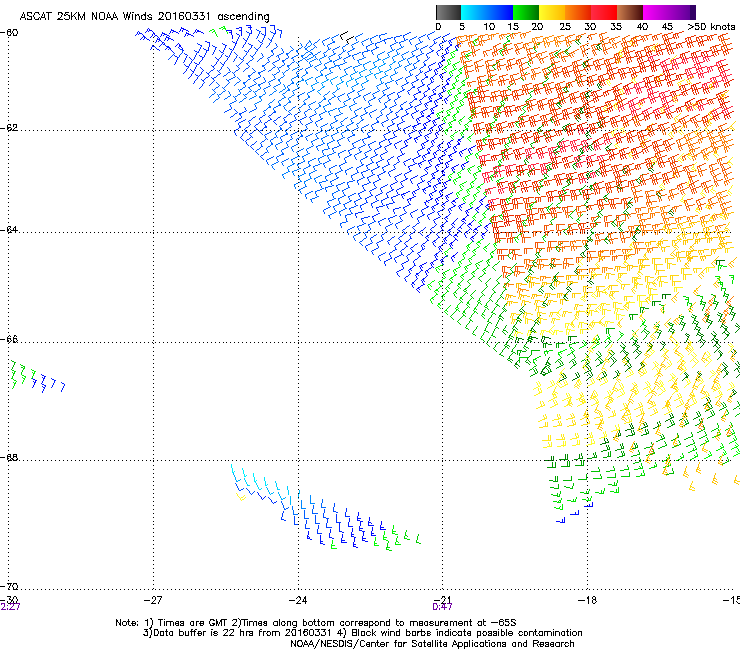Click the longitude label '-27'
Viewport: 740px width, 650px height.
[152, 600]
